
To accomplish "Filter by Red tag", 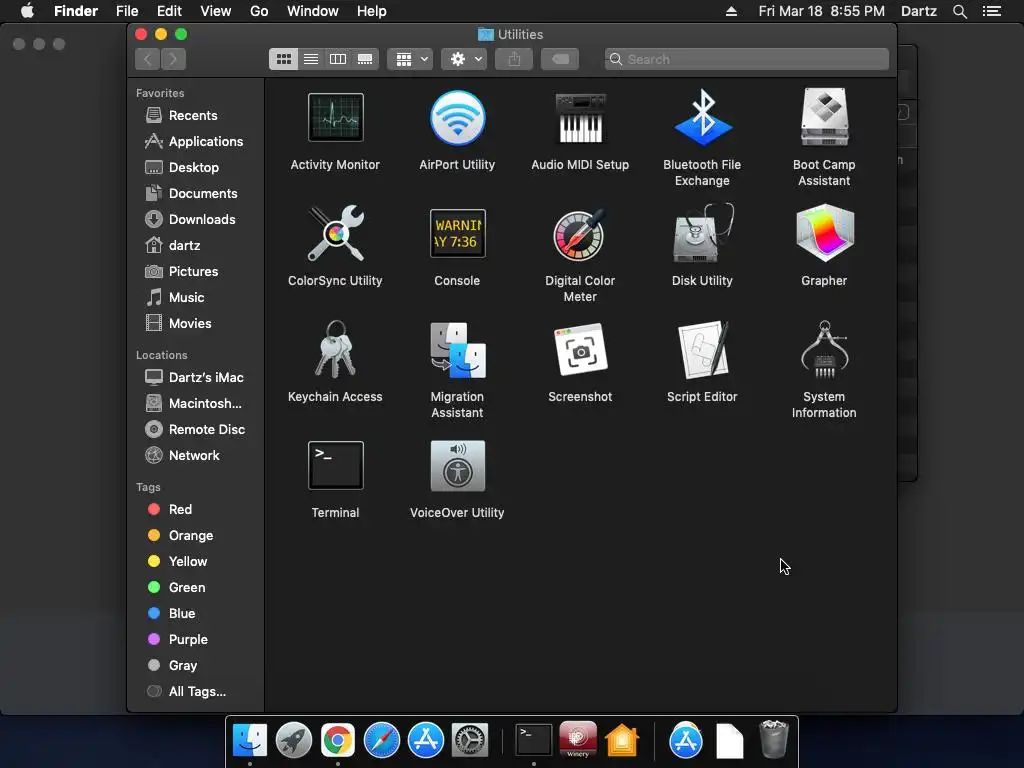I will click(180, 510).
